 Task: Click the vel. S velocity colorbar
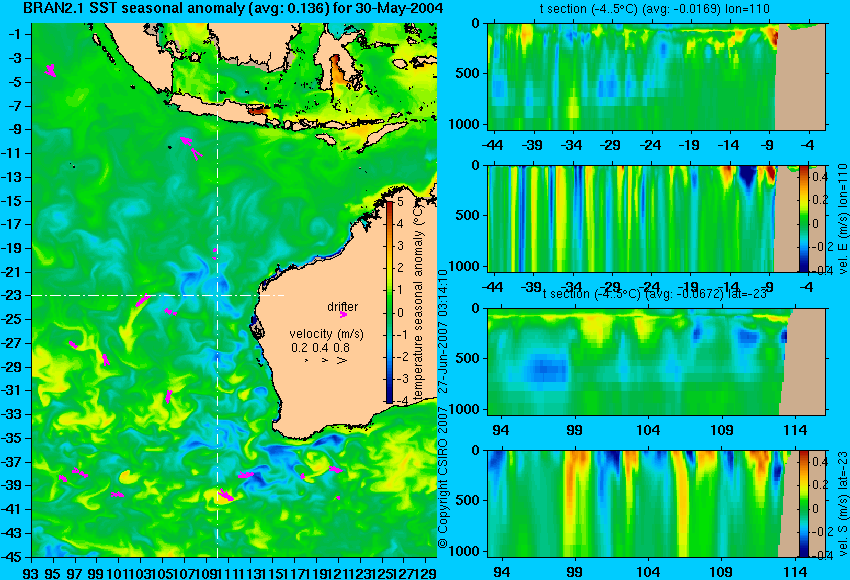coord(804,503)
